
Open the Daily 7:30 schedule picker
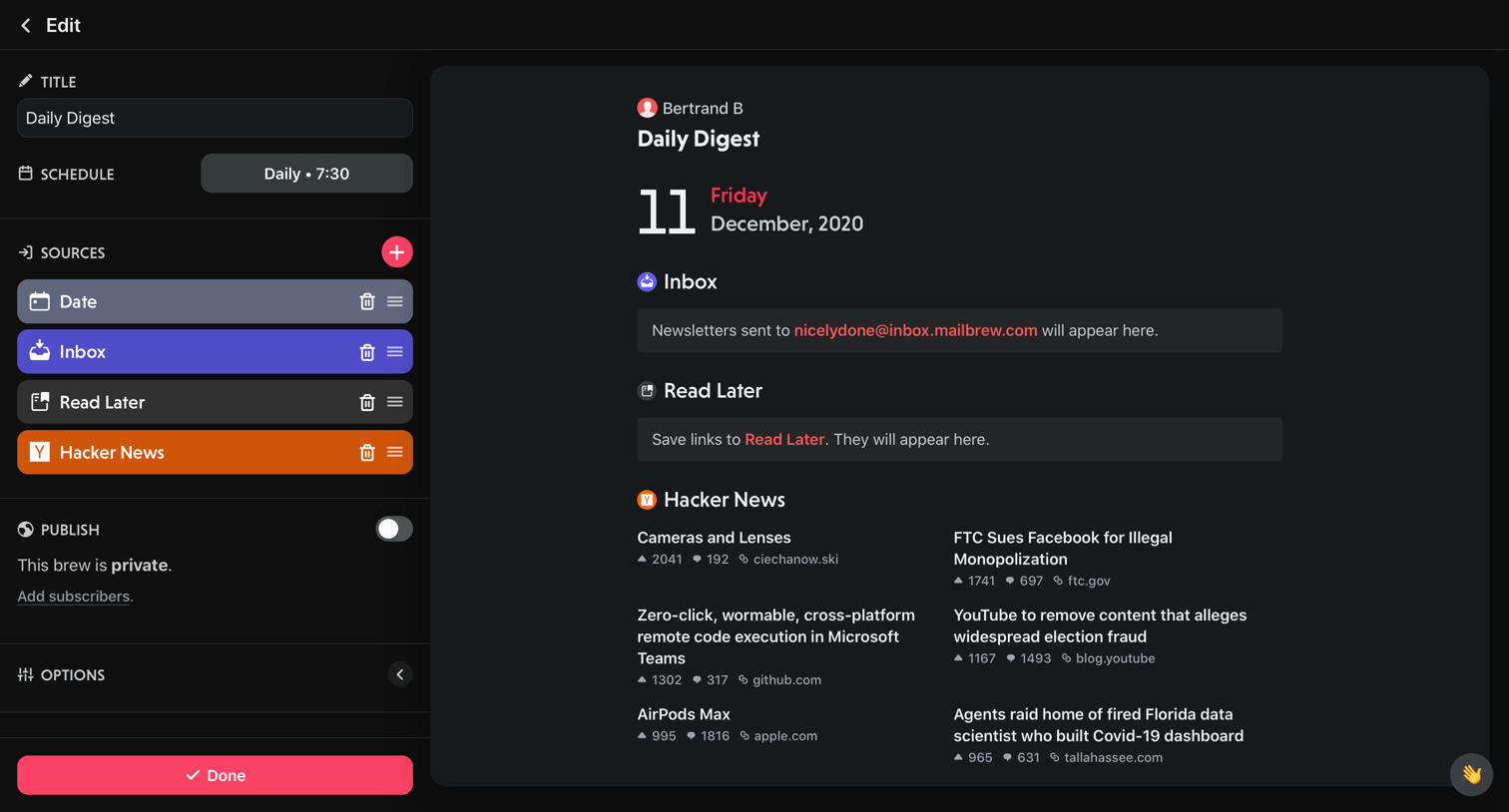click(306, 174)
